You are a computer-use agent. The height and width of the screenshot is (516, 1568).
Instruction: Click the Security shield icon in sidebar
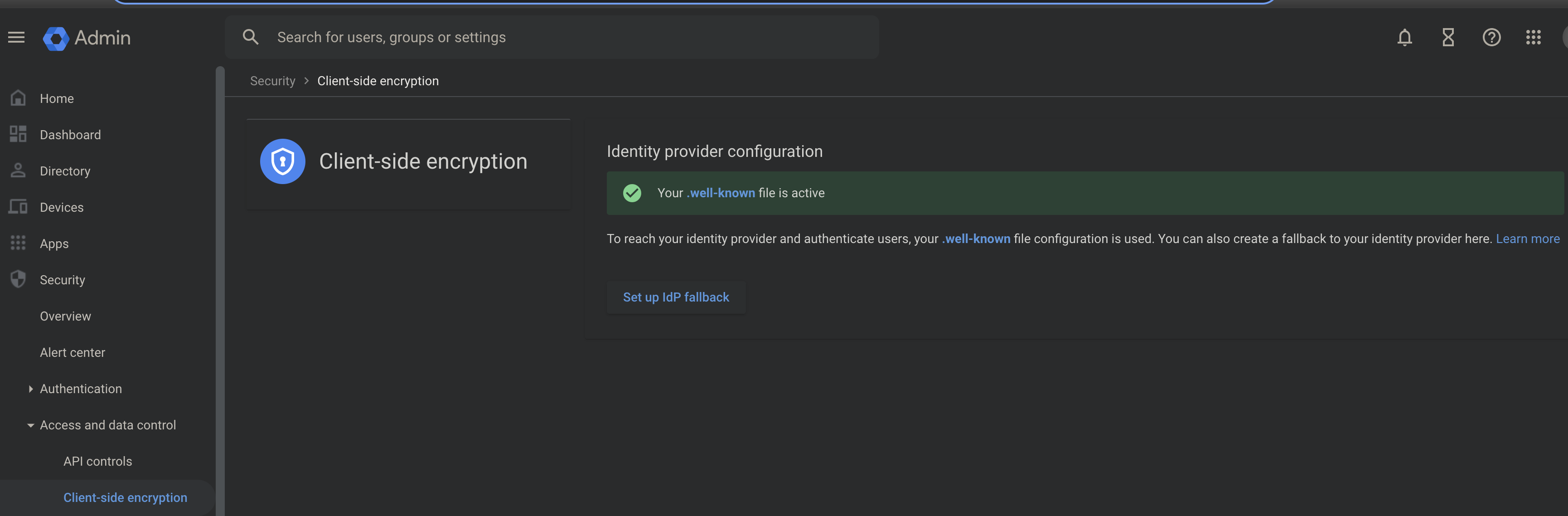pos(18,279)
